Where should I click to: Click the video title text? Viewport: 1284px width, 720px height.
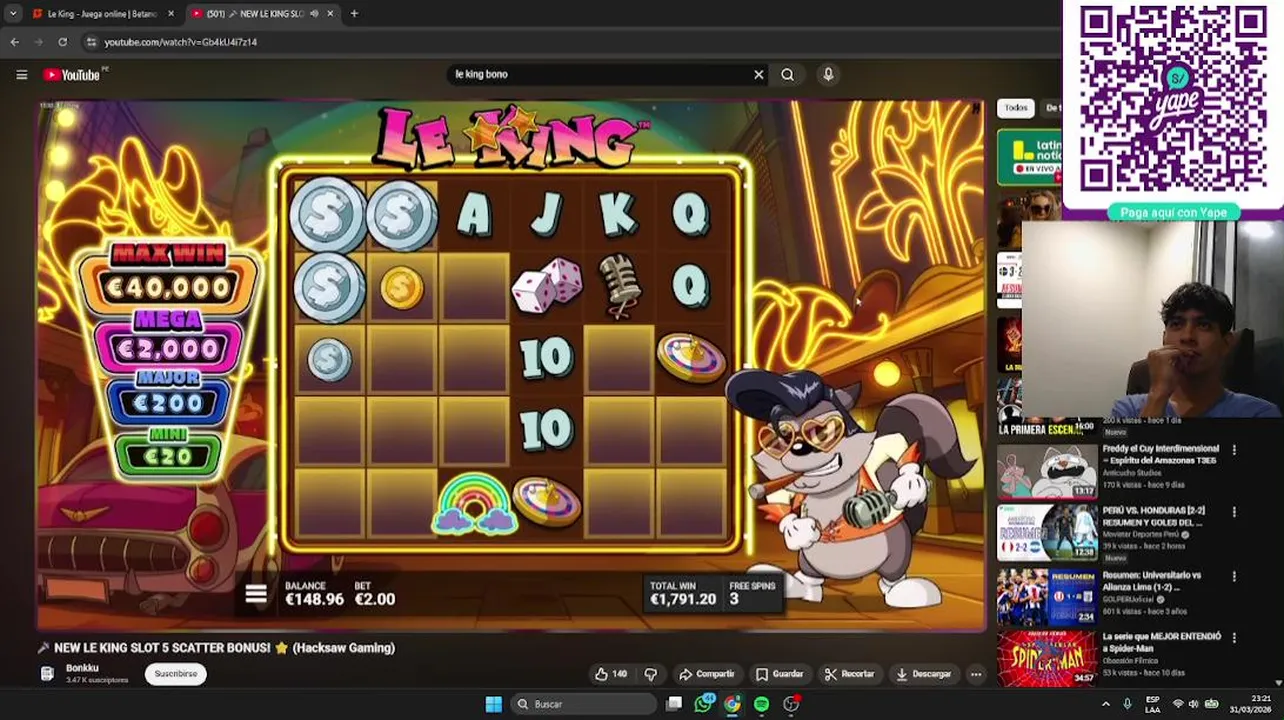[x=225, y=648]
